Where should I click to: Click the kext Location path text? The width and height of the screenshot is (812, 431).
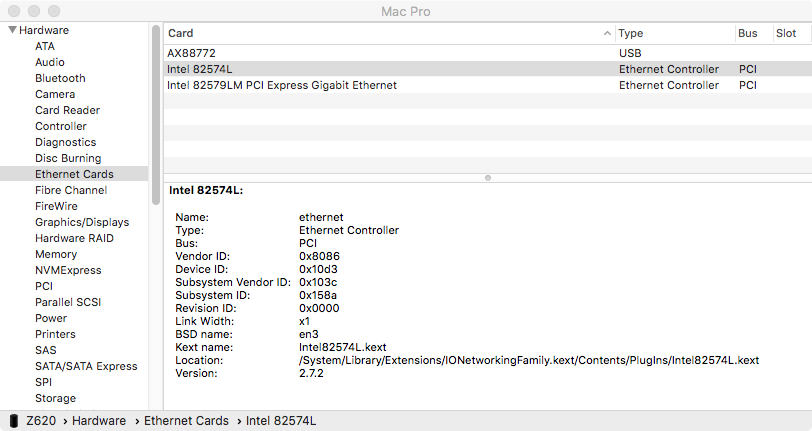[x=529, y=360]
